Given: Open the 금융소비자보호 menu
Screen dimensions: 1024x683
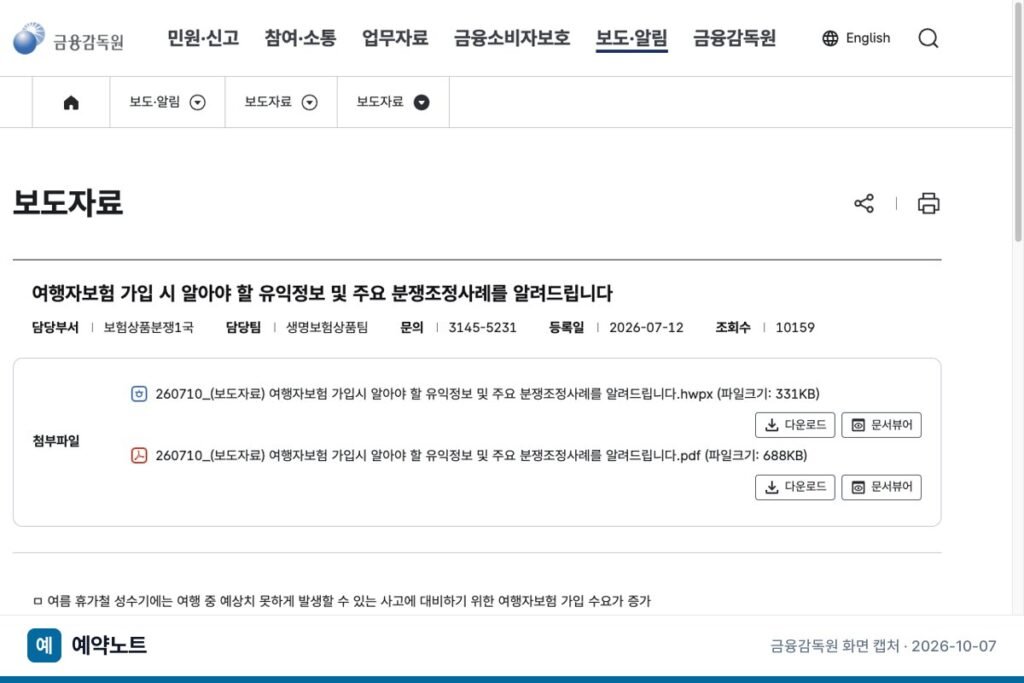Looking at the screenshot, I should (512, 38).
